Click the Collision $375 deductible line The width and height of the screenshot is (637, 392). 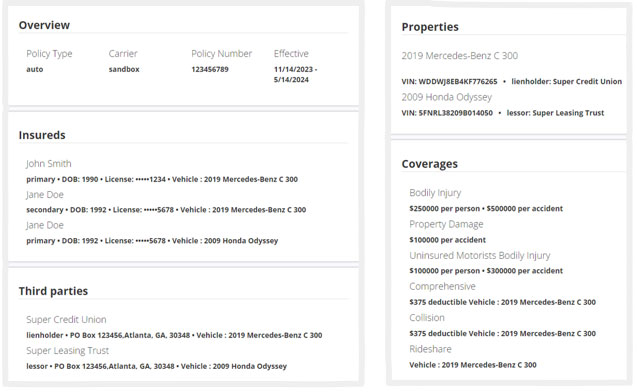(x=503, y=333)
